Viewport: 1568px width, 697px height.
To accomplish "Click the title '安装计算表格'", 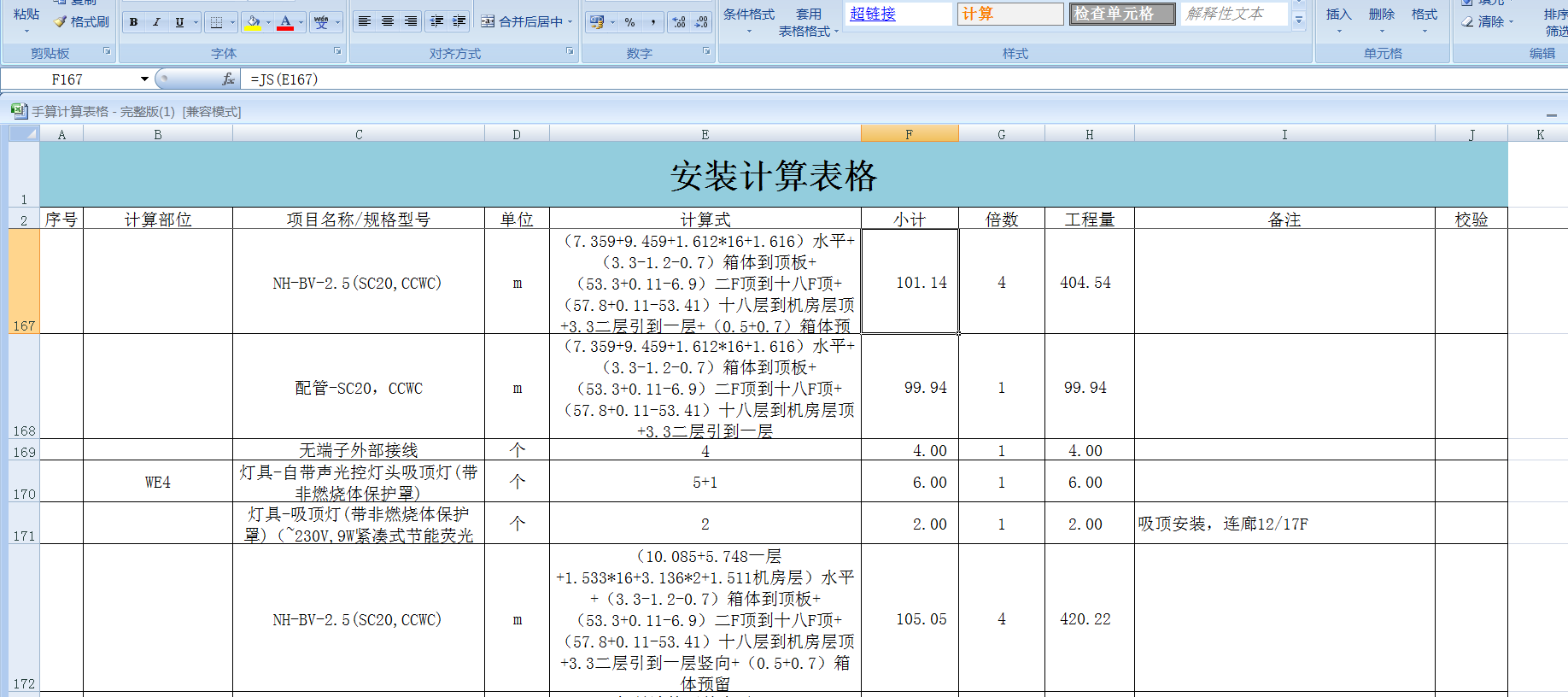I will point(774,176).
